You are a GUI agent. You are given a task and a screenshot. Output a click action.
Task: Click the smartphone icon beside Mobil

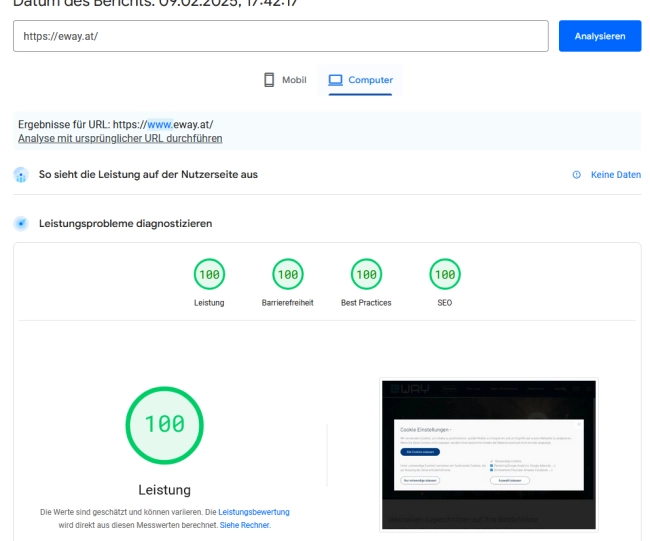[x=269, y=80]
